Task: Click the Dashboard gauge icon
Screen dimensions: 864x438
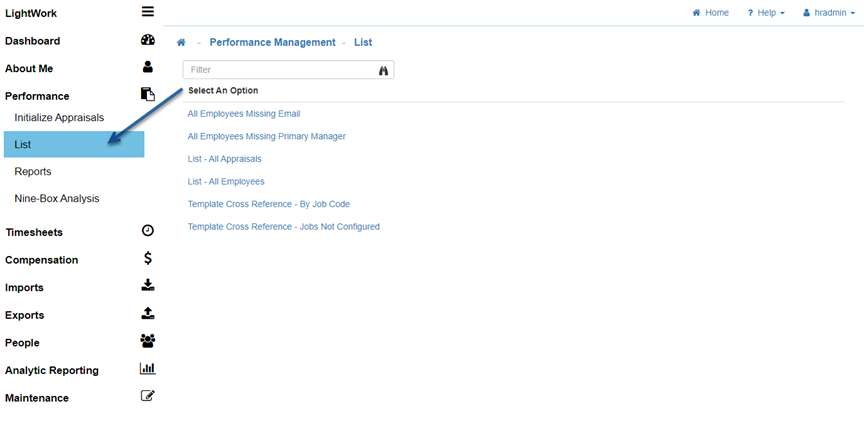Action: (148, 40)
